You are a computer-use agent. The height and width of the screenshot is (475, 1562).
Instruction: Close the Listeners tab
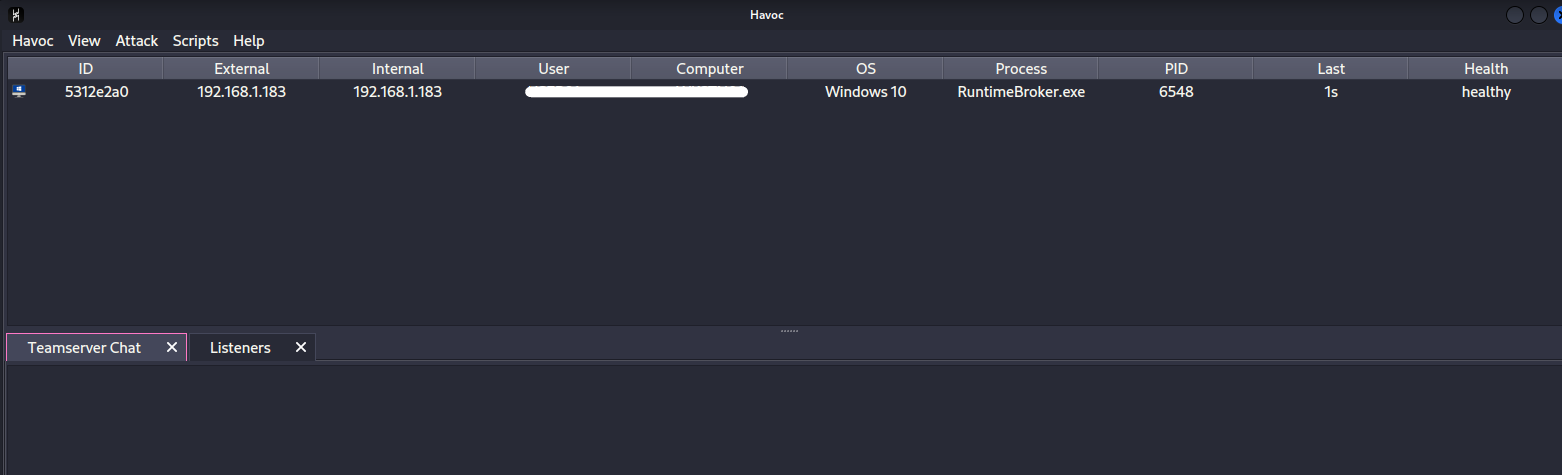[x=301, y=348]
